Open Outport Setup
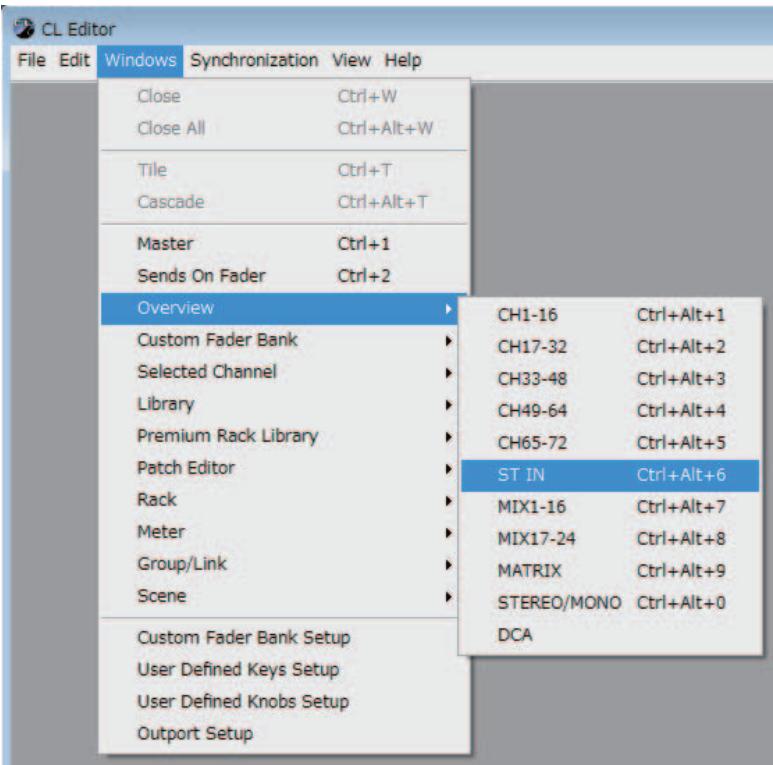This screenshot has width=773, height=765. pos(284,733)
